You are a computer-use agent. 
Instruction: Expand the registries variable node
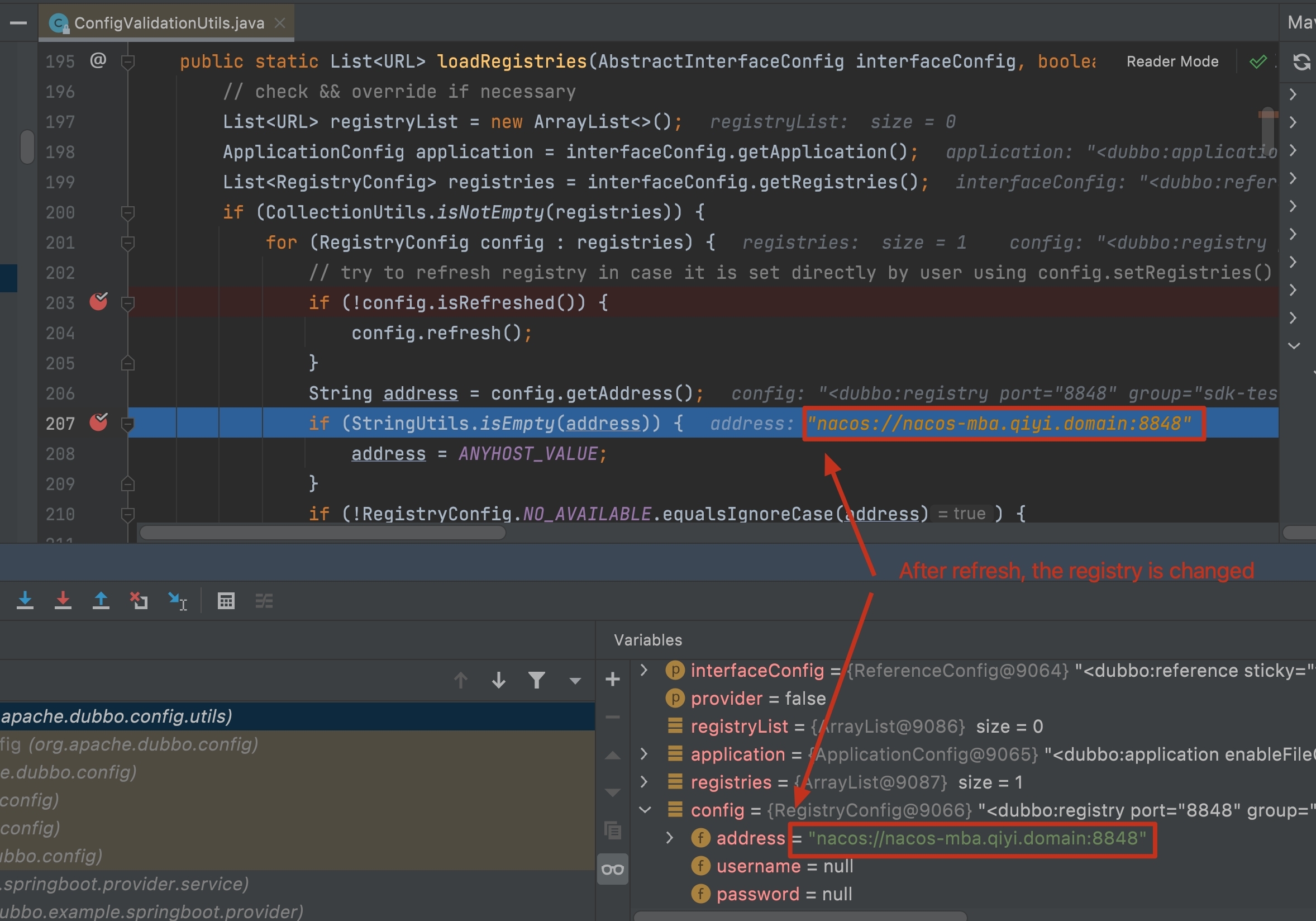click(643, 782)
